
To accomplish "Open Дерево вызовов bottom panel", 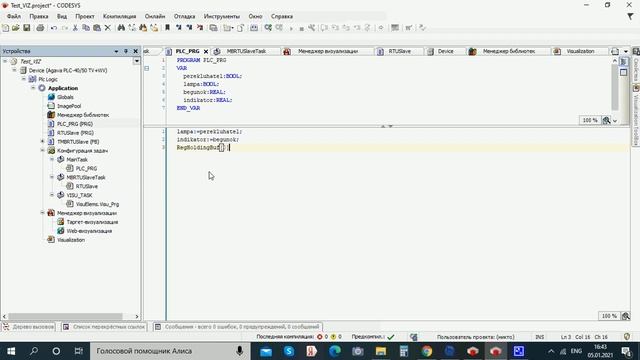I will [x=29, y=327].
